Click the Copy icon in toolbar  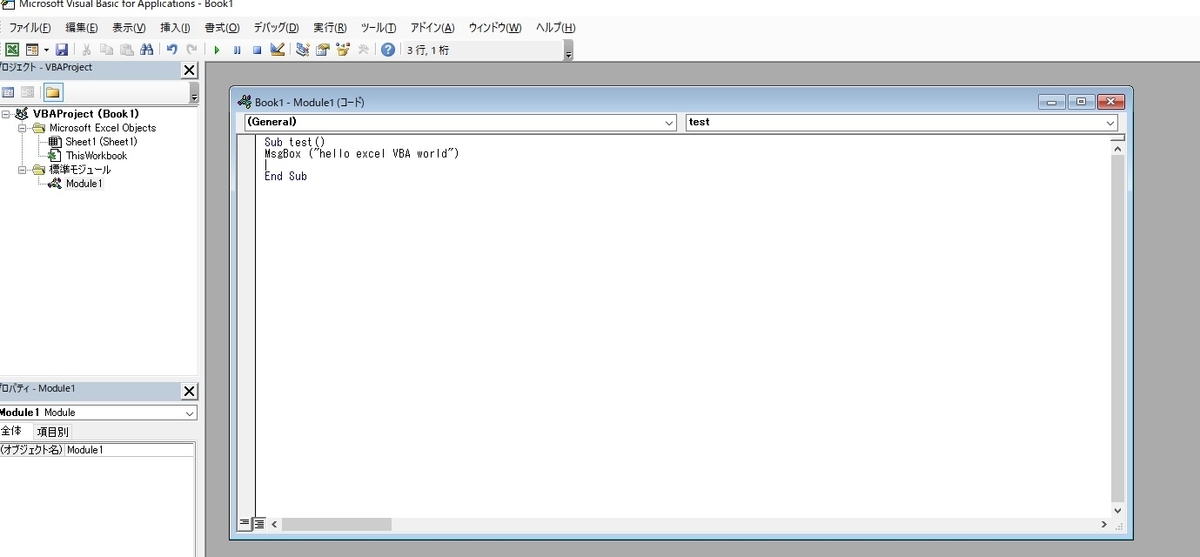click(107, 49)
